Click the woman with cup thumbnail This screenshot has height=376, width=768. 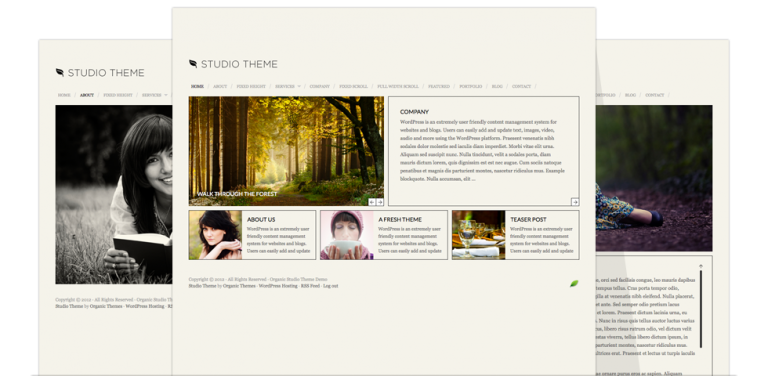coord(347,235)
